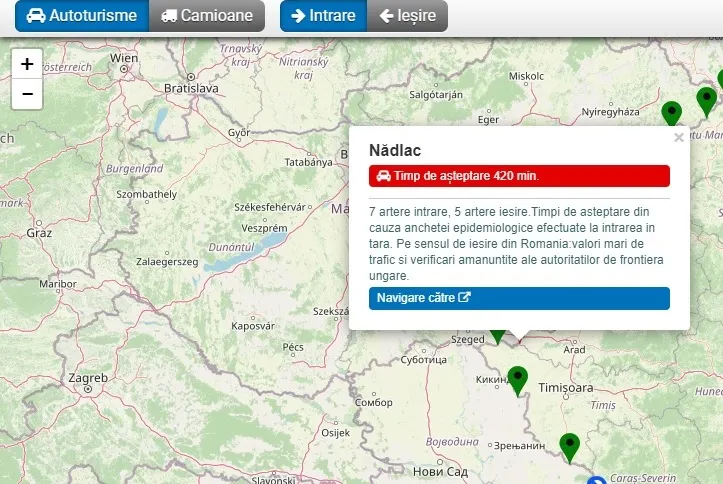Viewport: 723px width, 484px height.
Task: Click the Timișoara city label
Action: coord(566,388)
